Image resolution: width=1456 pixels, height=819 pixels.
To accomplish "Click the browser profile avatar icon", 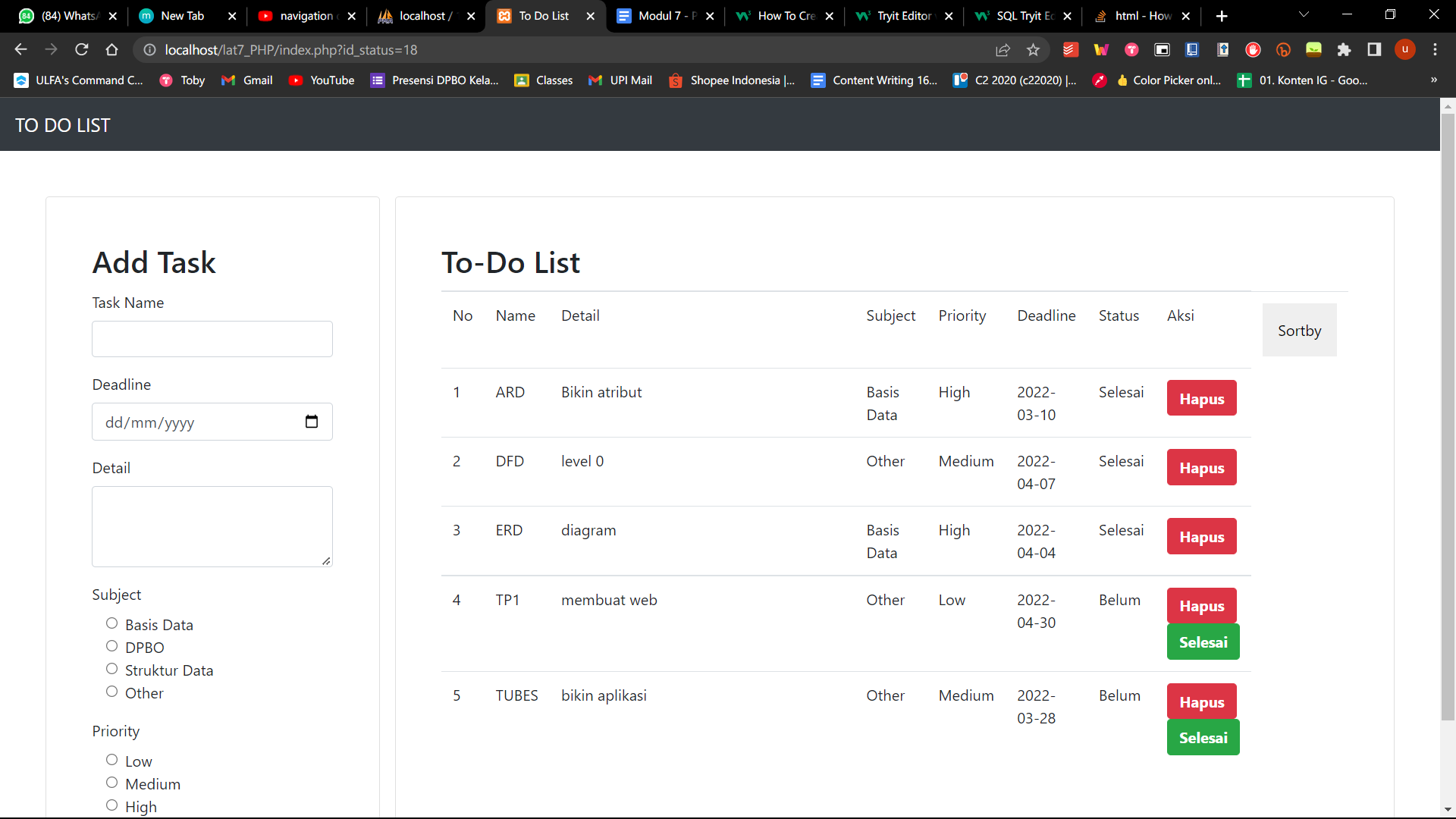I will tap(1405, 50).
